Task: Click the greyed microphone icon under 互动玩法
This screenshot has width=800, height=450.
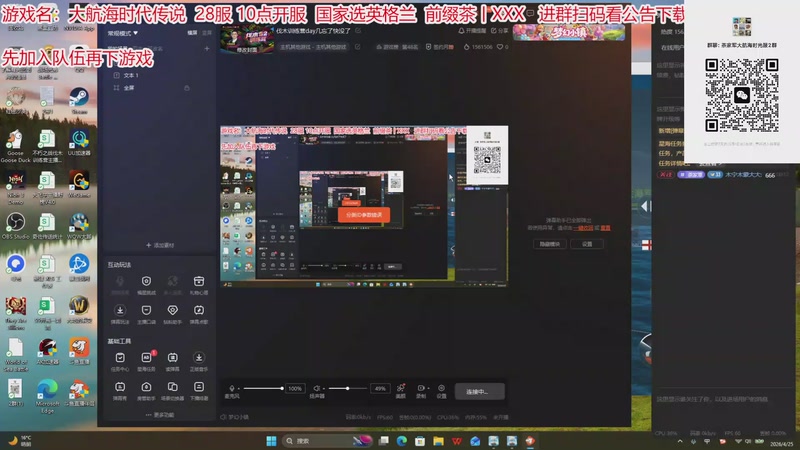Action: [120, 281]
